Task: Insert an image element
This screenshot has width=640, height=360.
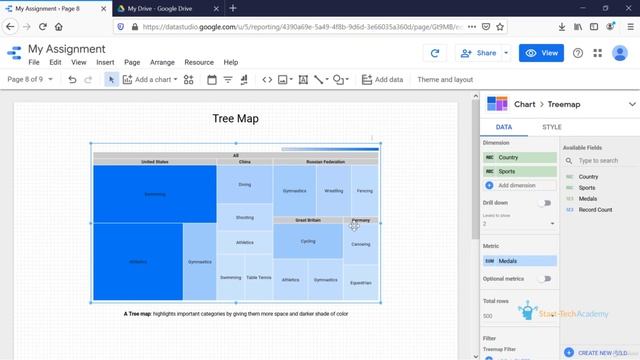Action: pos(282,80)
